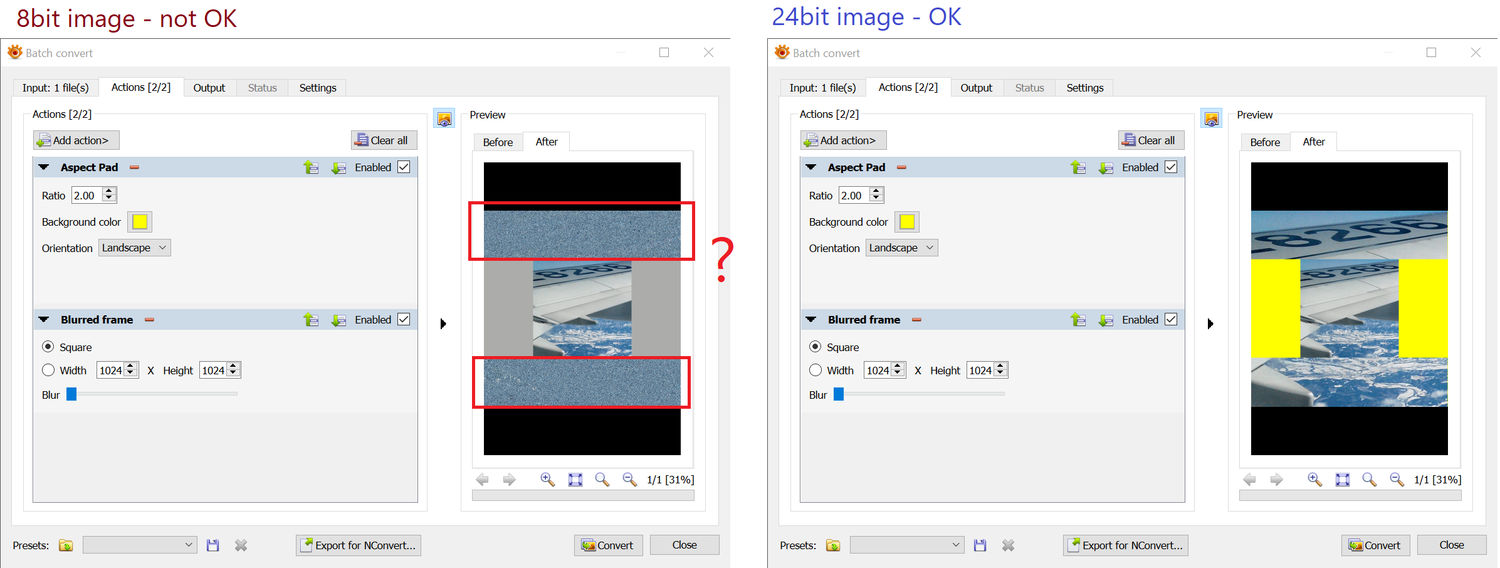Click zoom in magnifier in 24bit window preview
Screen dimensions: 1500x568
[x=1314, y=480]
